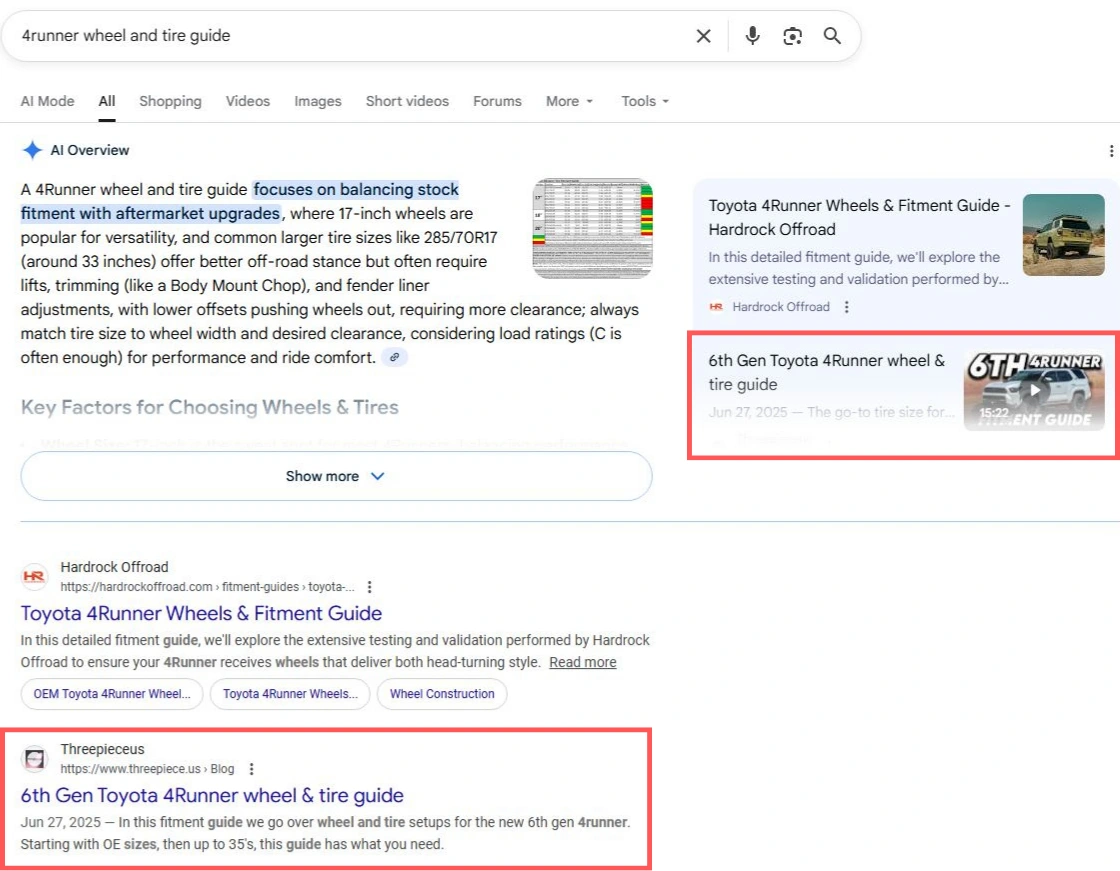1120x871 pixels.
Task: Select the All tab
Action: click(x=106, y=101)
